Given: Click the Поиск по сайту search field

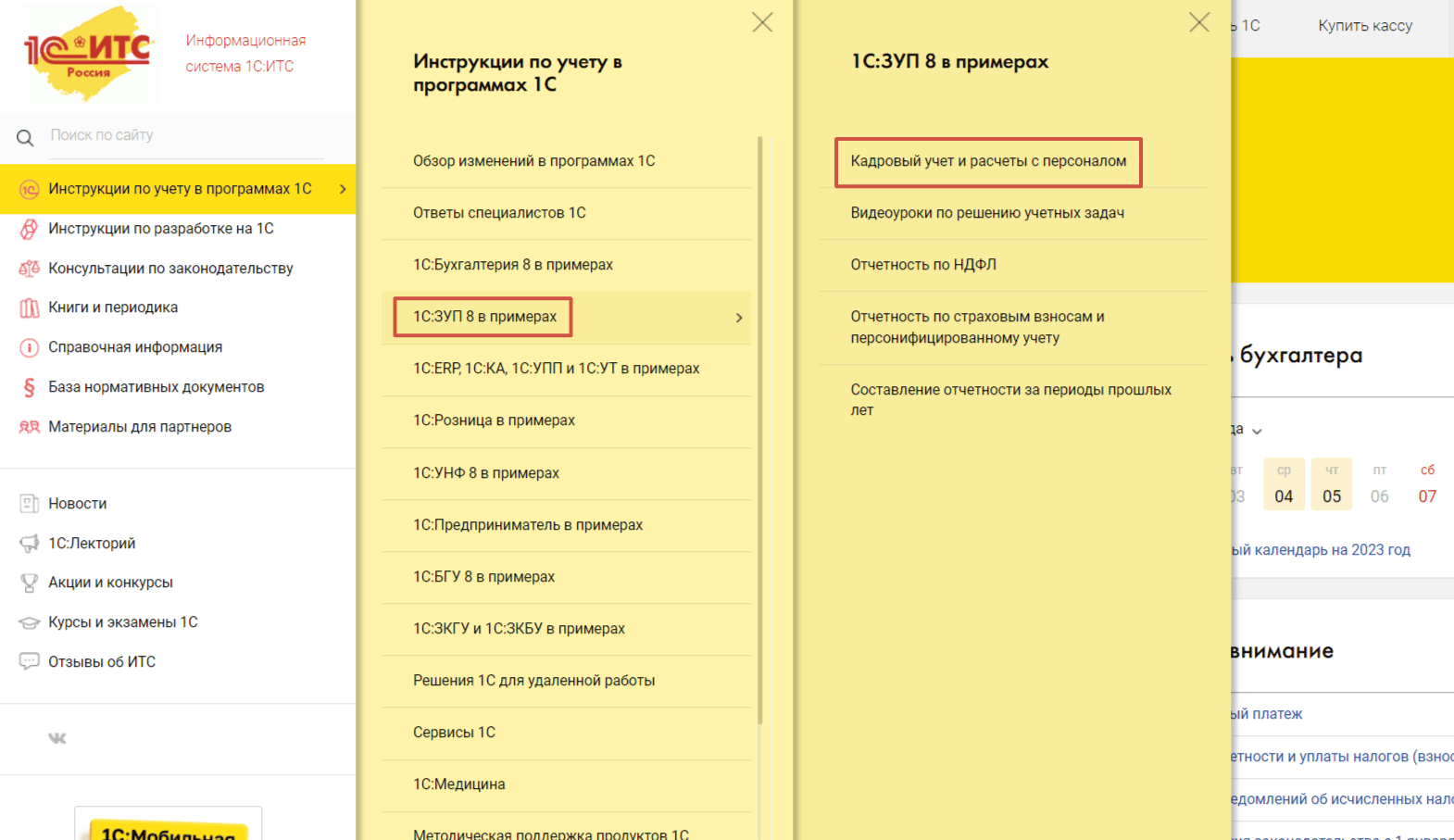Looking at the screenshot, I should pos(185,135).
